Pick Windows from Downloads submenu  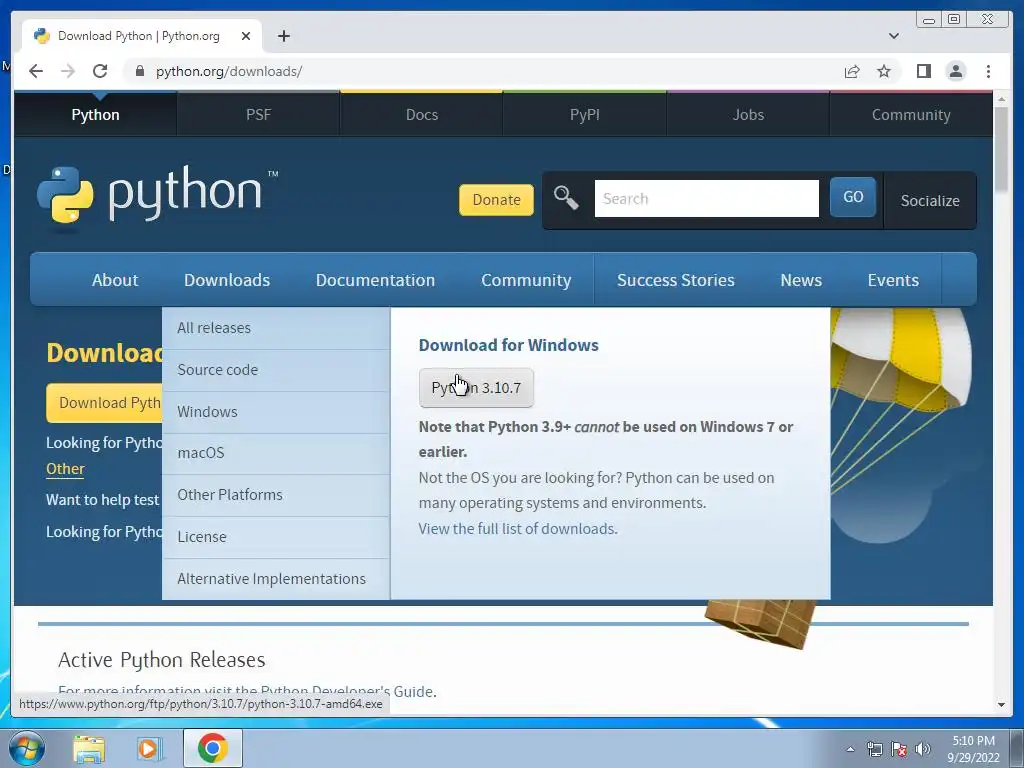tap(276, 411)
